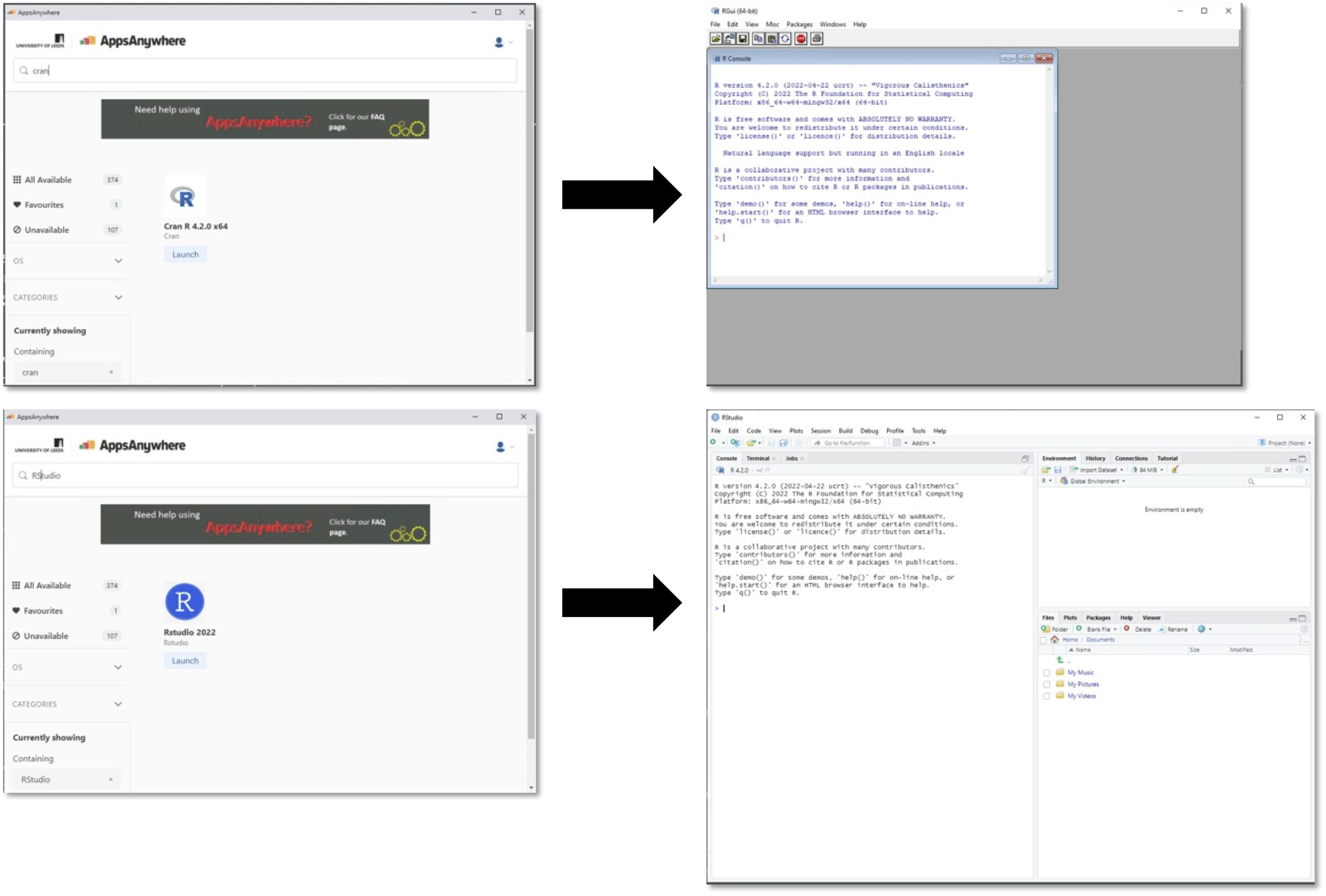Viewport: 1326px width, 896px height.
Task: Click the RGui open script icon
Action: click(x=716, y=39)
